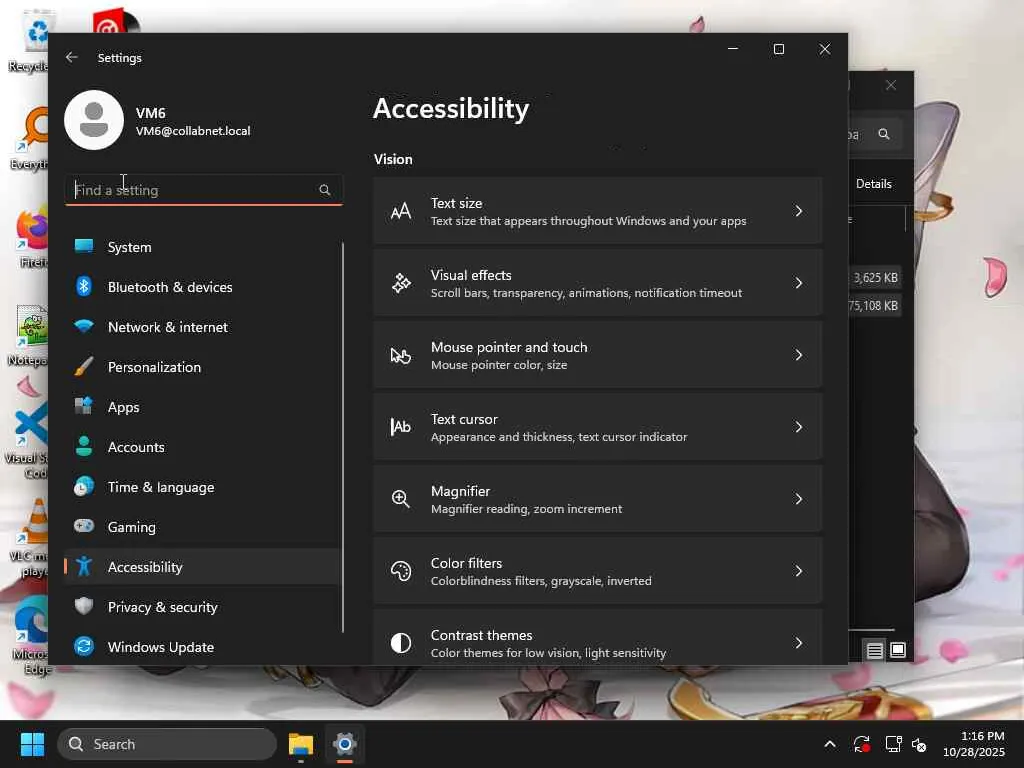Click the Settings gear icon in taskbar

point(344,744)
